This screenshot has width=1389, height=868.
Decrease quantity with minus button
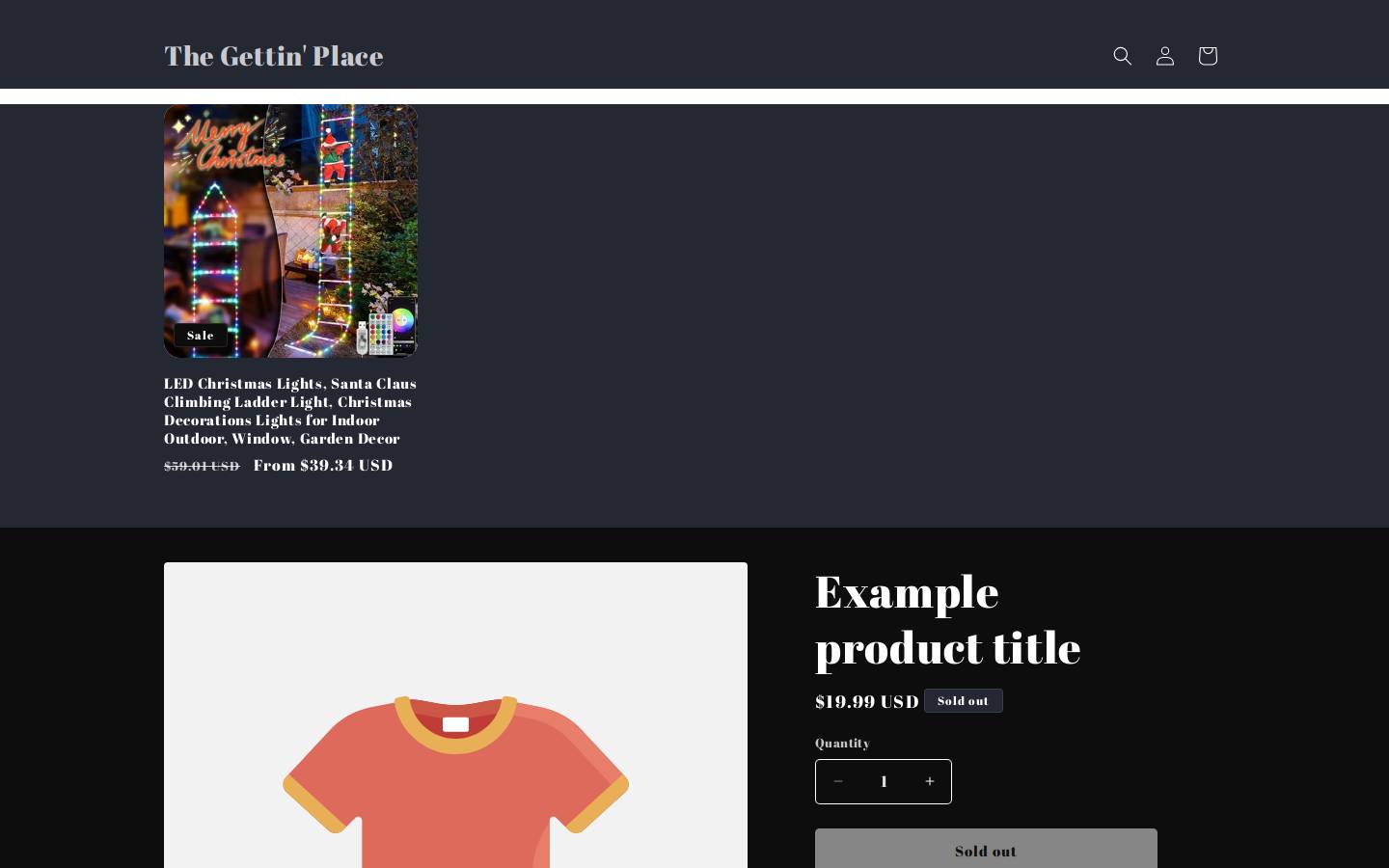point(838,781)
